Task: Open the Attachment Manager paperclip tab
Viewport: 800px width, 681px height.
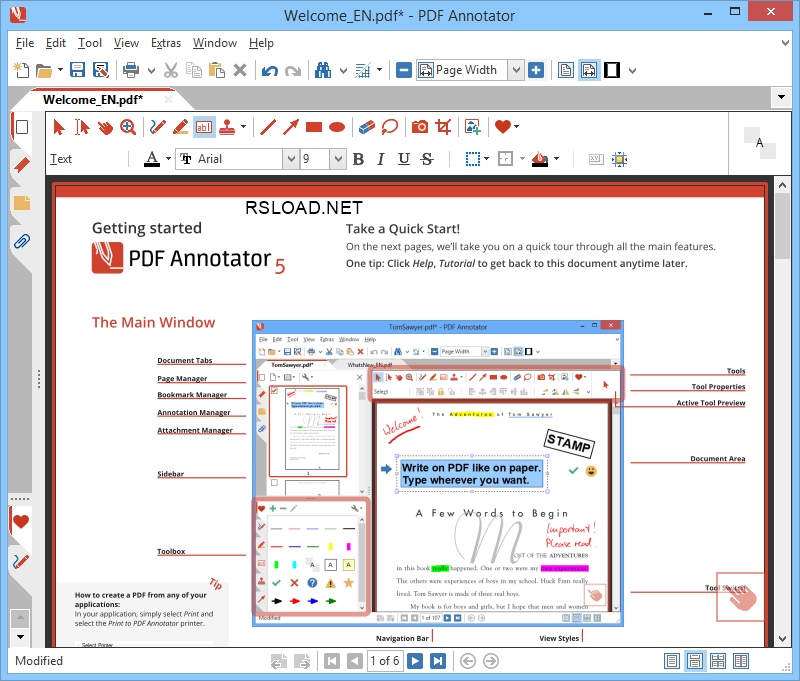Action: [22, 240]
